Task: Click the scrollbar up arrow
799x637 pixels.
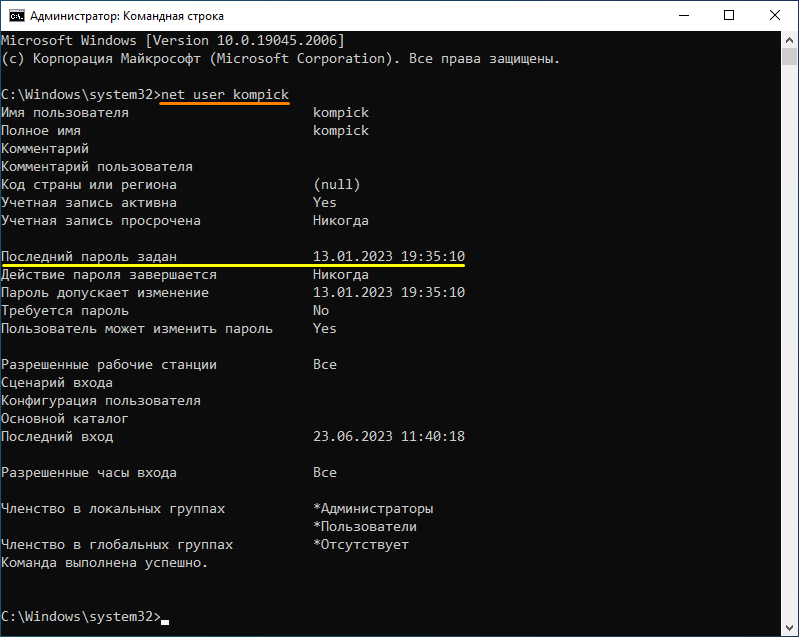Action: pos(789,40)
